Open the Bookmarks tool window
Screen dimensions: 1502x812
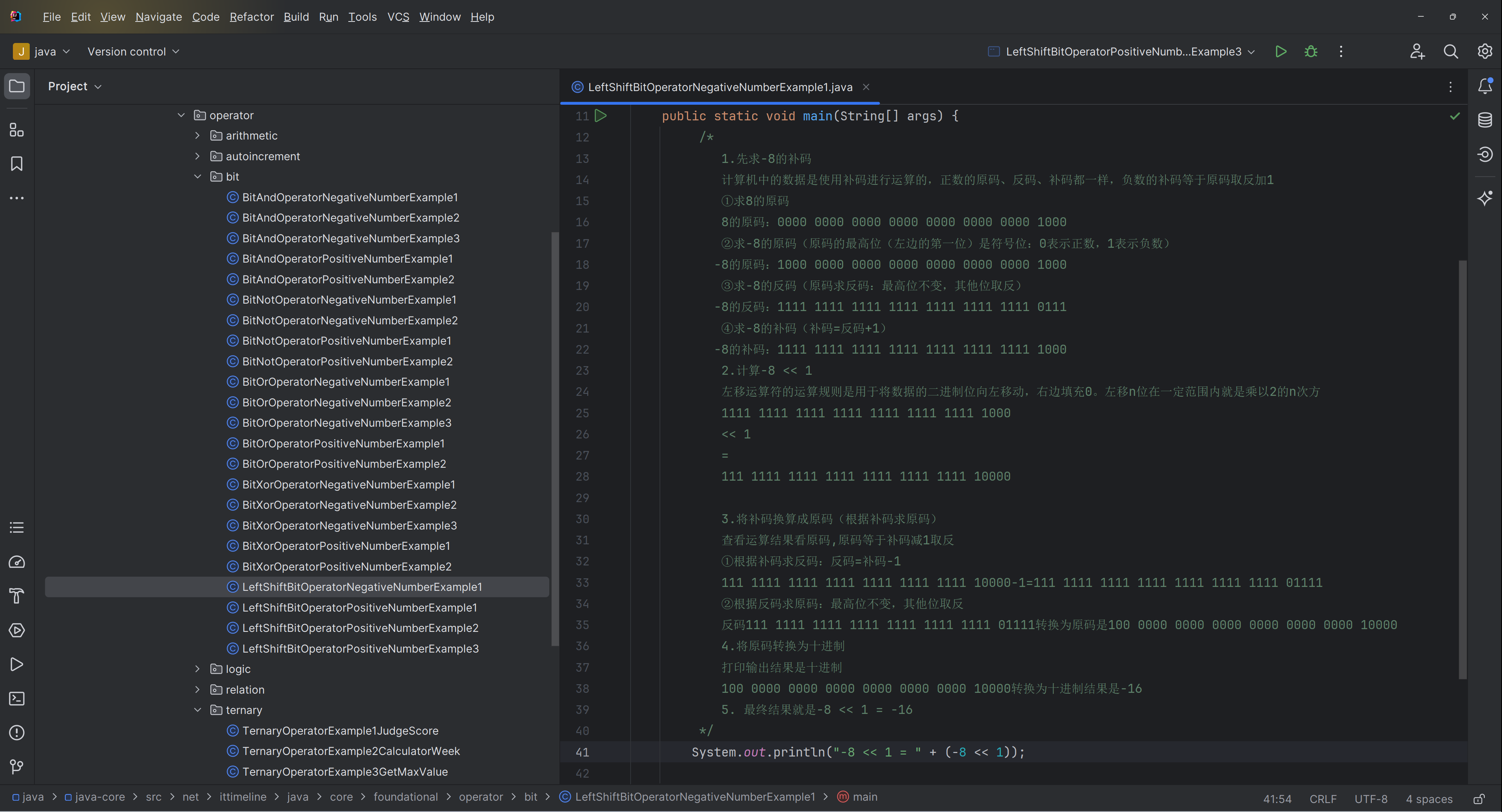point(17,164)
